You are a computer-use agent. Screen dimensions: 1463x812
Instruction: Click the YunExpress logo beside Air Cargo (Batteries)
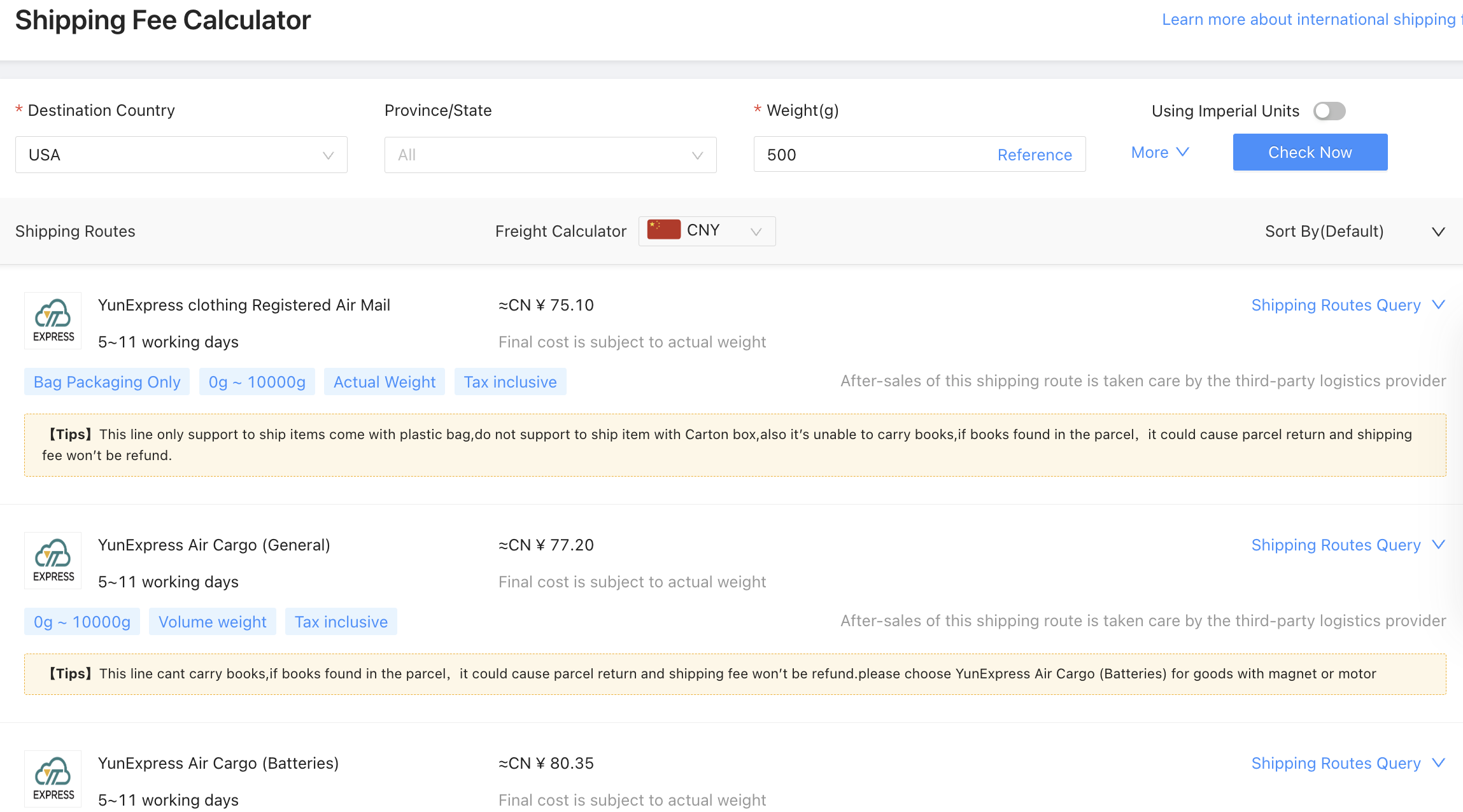click(x=53, y=779)
